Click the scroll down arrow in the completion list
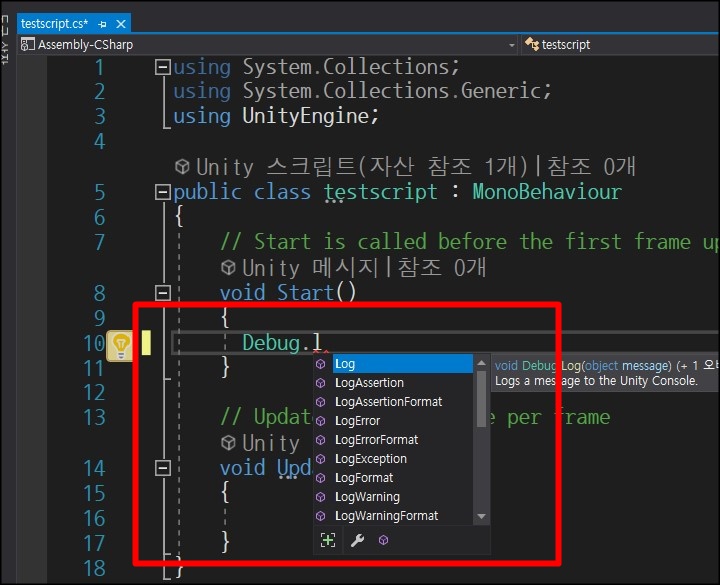Image resolution: width=720 pixels, height=585 pixels. coord(481,516)
